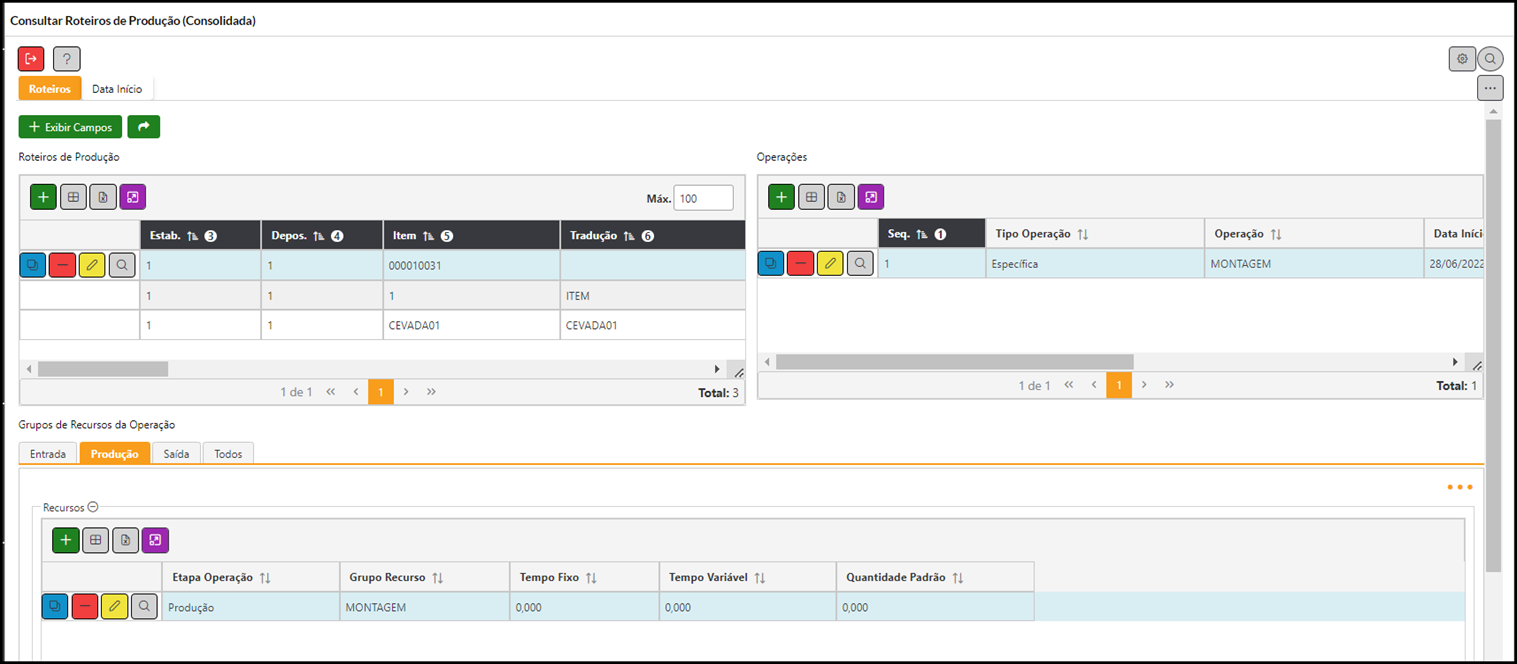Sort by the Grupo Recurso column header

425,577
